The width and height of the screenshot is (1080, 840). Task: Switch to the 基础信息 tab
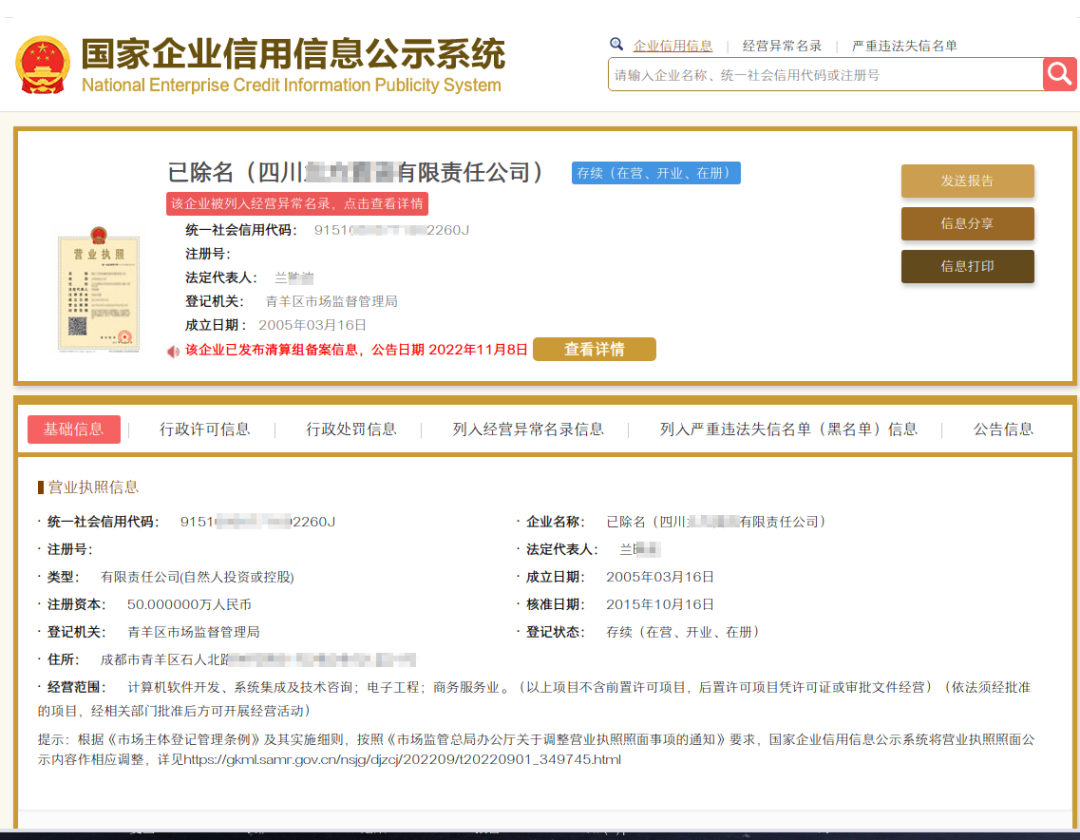click(73, 429)
